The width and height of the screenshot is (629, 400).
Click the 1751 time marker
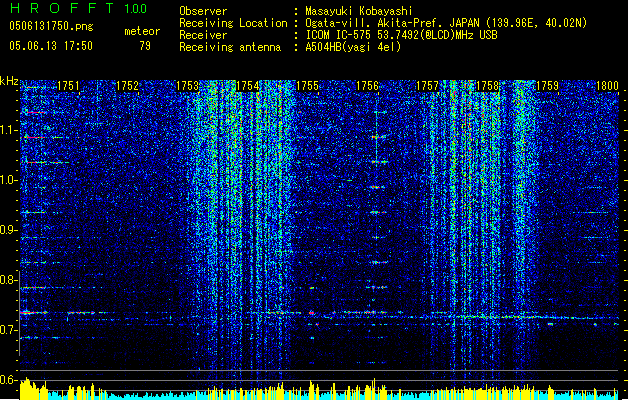[x=68, y=86]
